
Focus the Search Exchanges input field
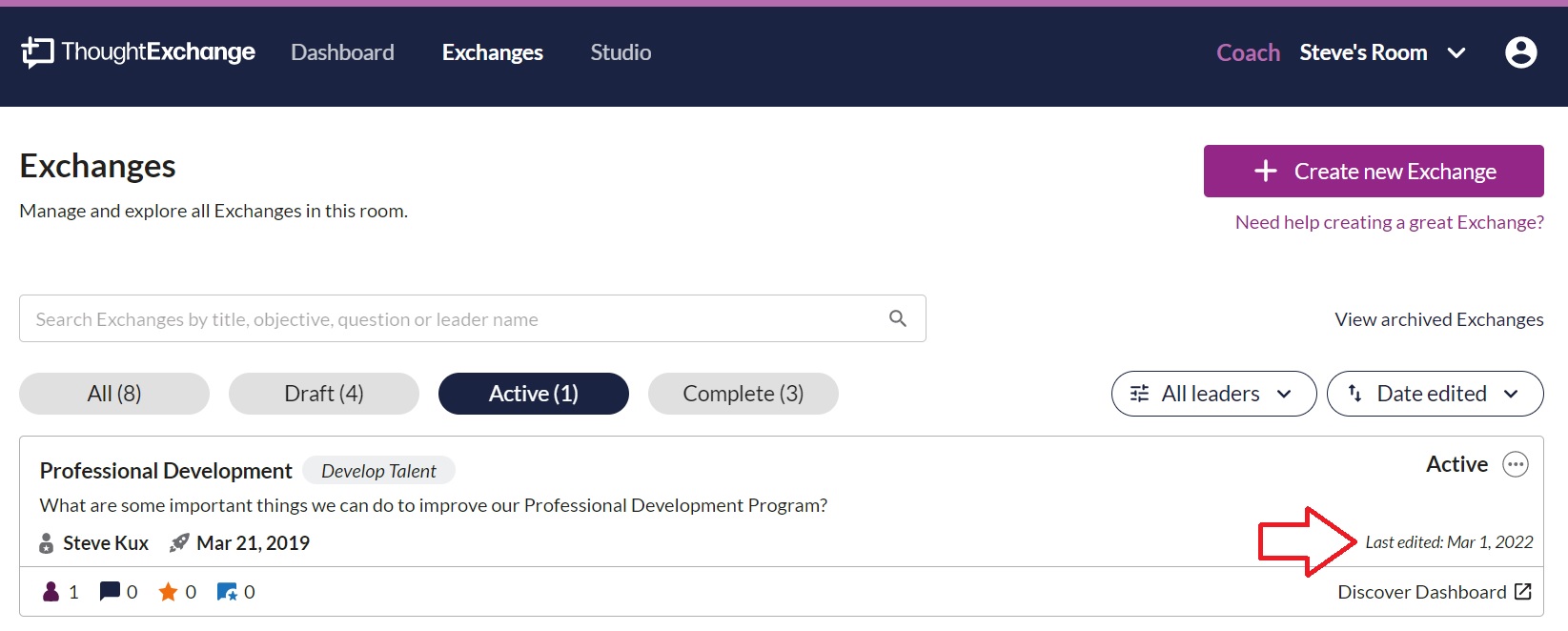473,318
